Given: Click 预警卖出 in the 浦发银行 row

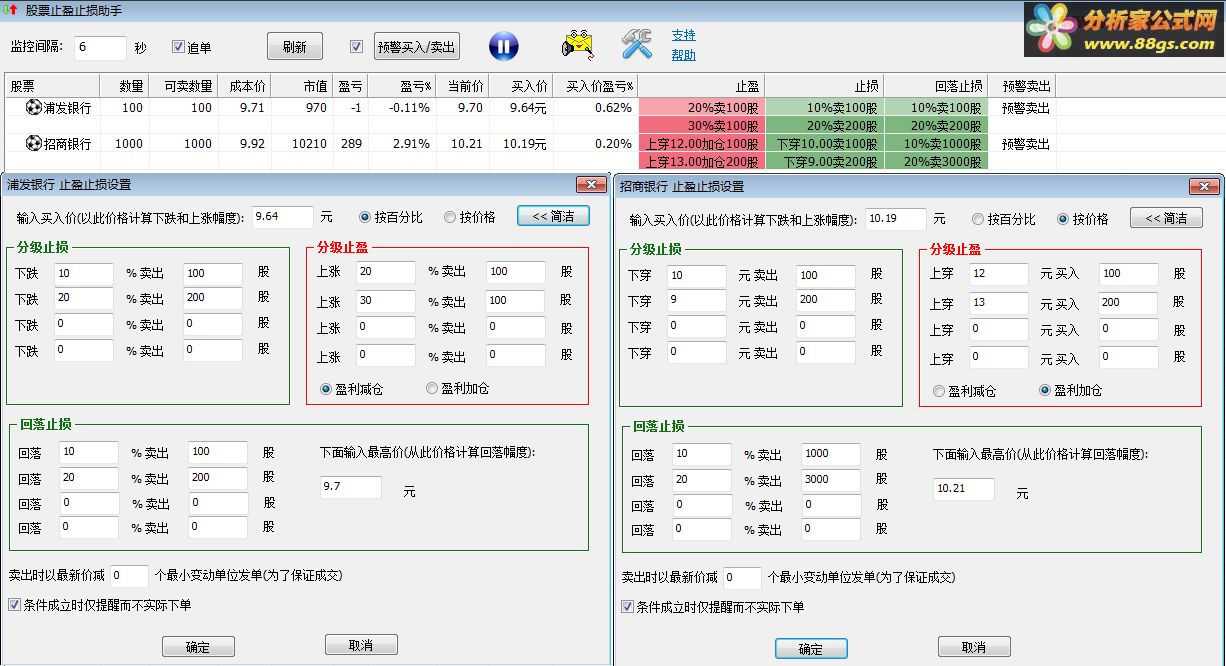Looking at the screenshot, I should [1026, 108].
